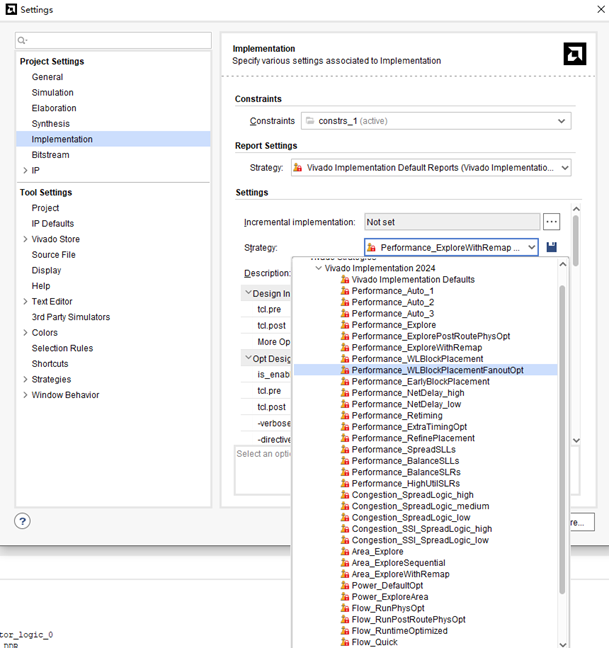Screen dimensions: 609x648
Task: Choose Congestion_SpreadLogic_high strategy
Action: tap(412, 495)
